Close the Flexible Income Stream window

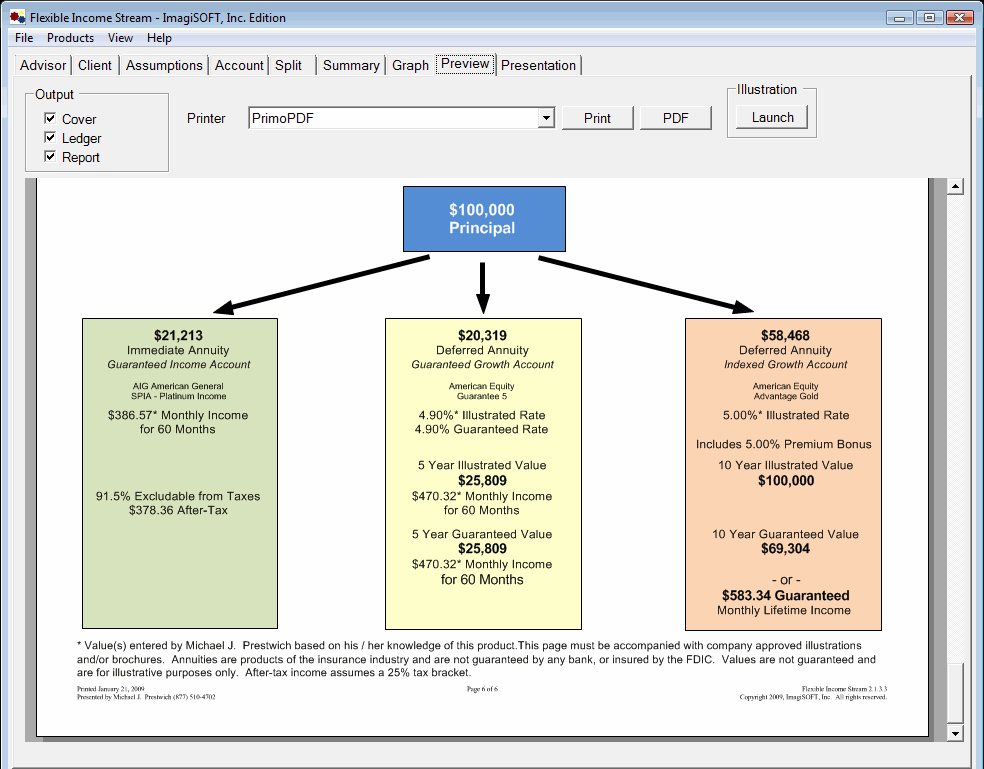960,18
